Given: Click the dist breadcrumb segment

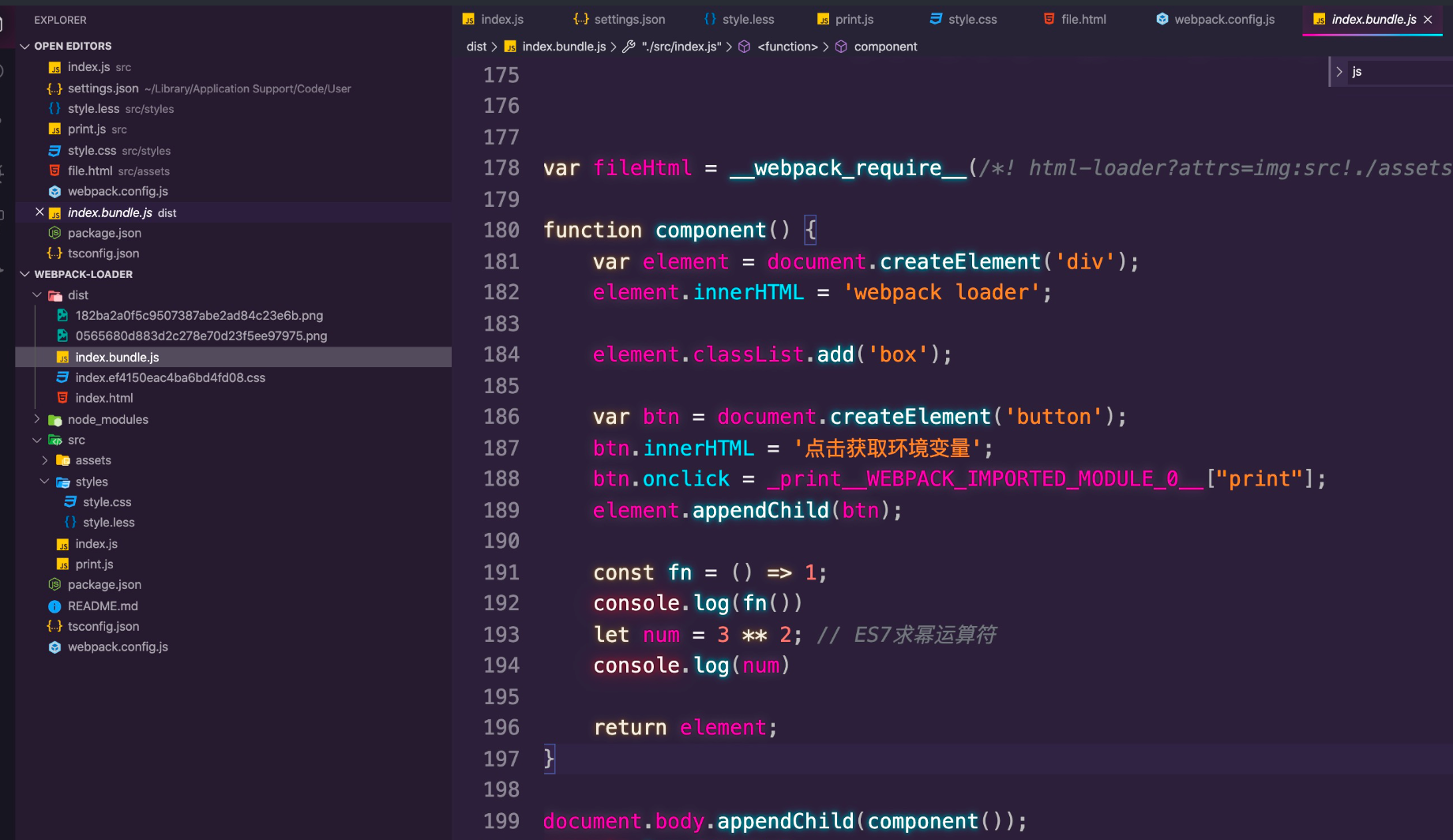Looking at the screenshot, I should [x=476, y=47].
